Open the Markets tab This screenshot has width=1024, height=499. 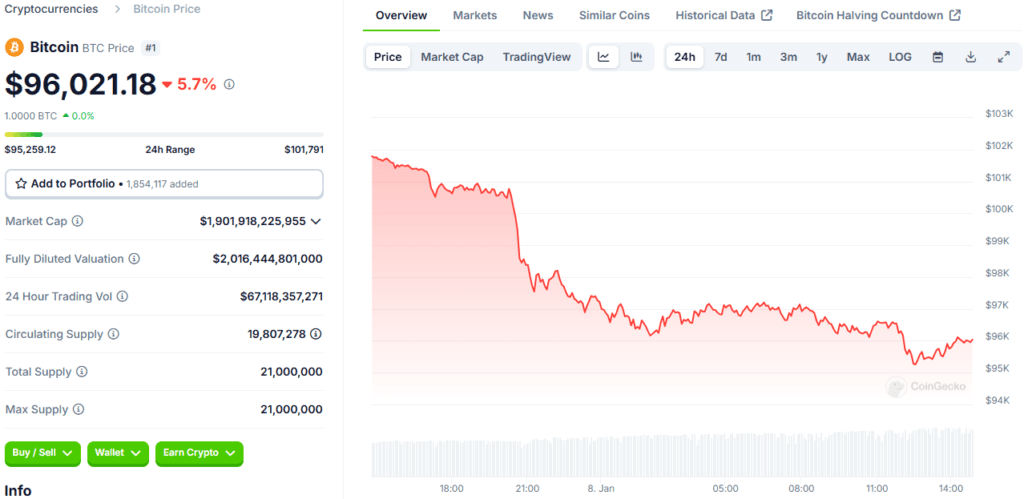click(x=475, y=15)
